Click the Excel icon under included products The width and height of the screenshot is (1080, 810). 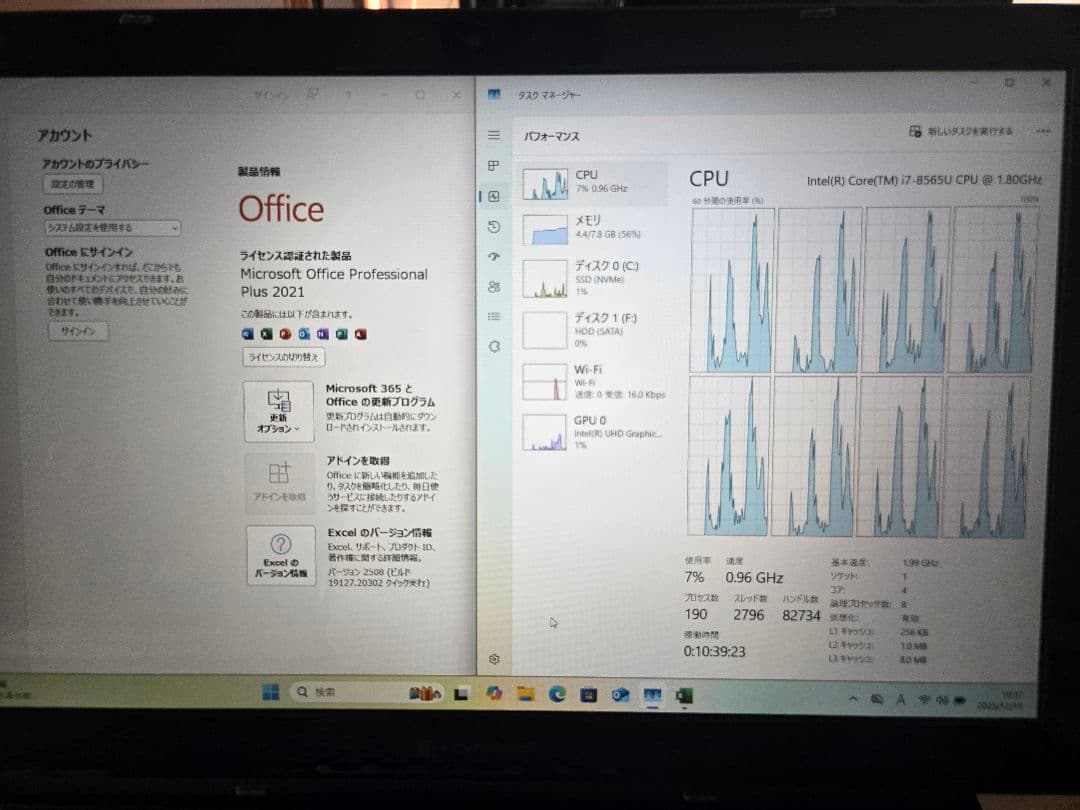click(x=266, y=333)
